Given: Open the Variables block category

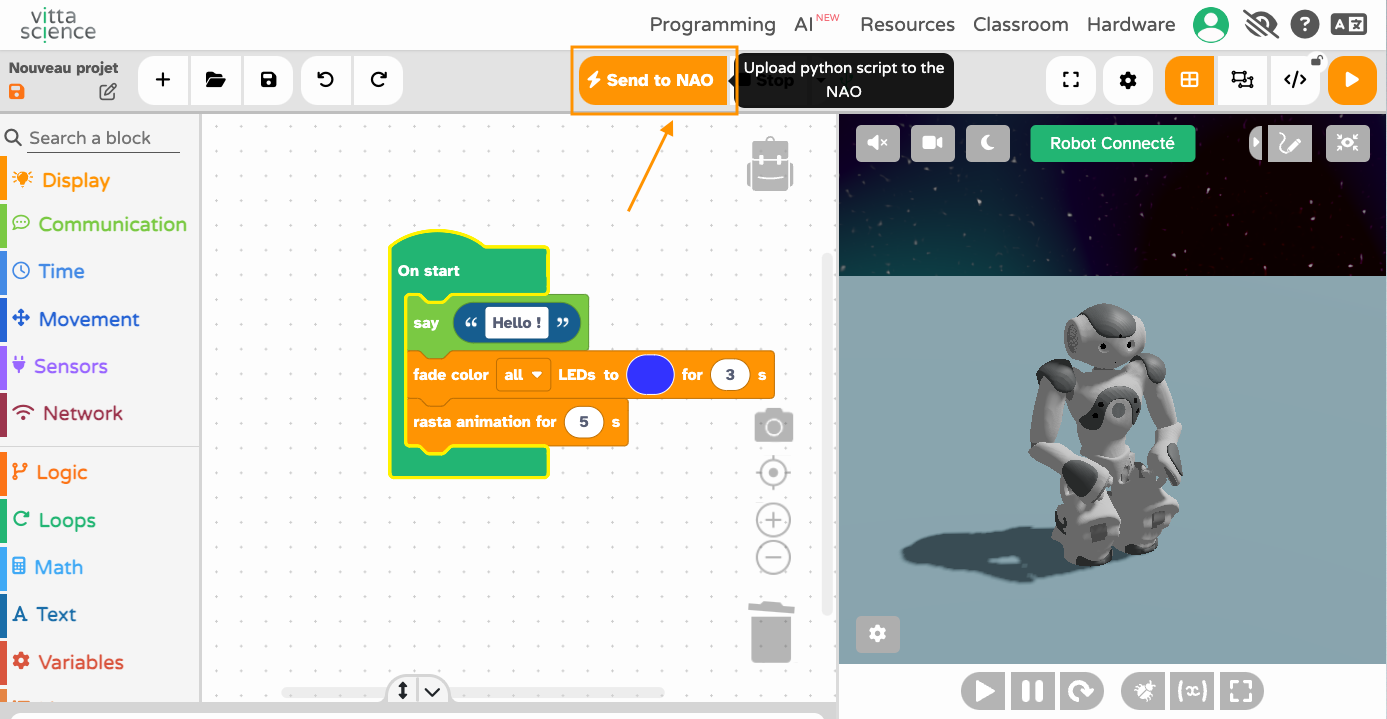Looking at the screenshot, I should coord(100,662).
